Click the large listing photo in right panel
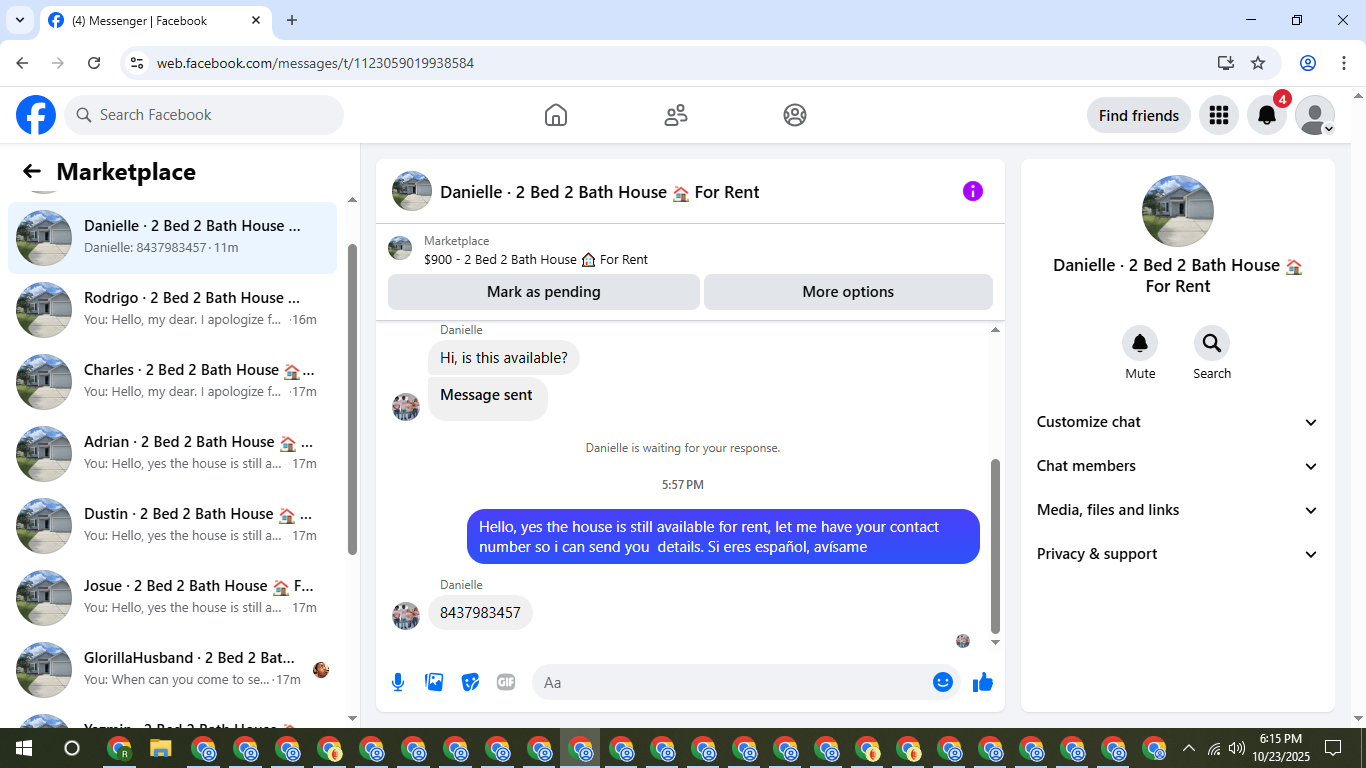The height and width of the screenshot is (768, 1366). point(1178,211)
